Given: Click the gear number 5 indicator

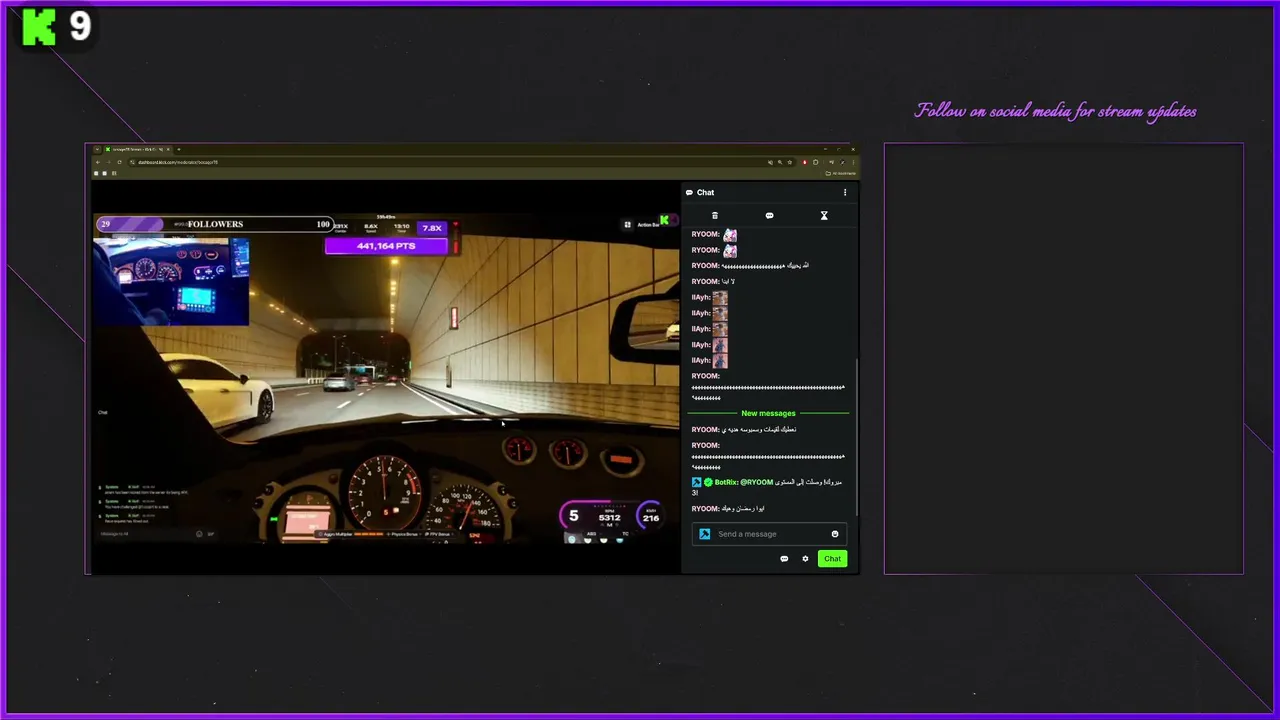Looking at the screenshot, I should coord(573,516).
